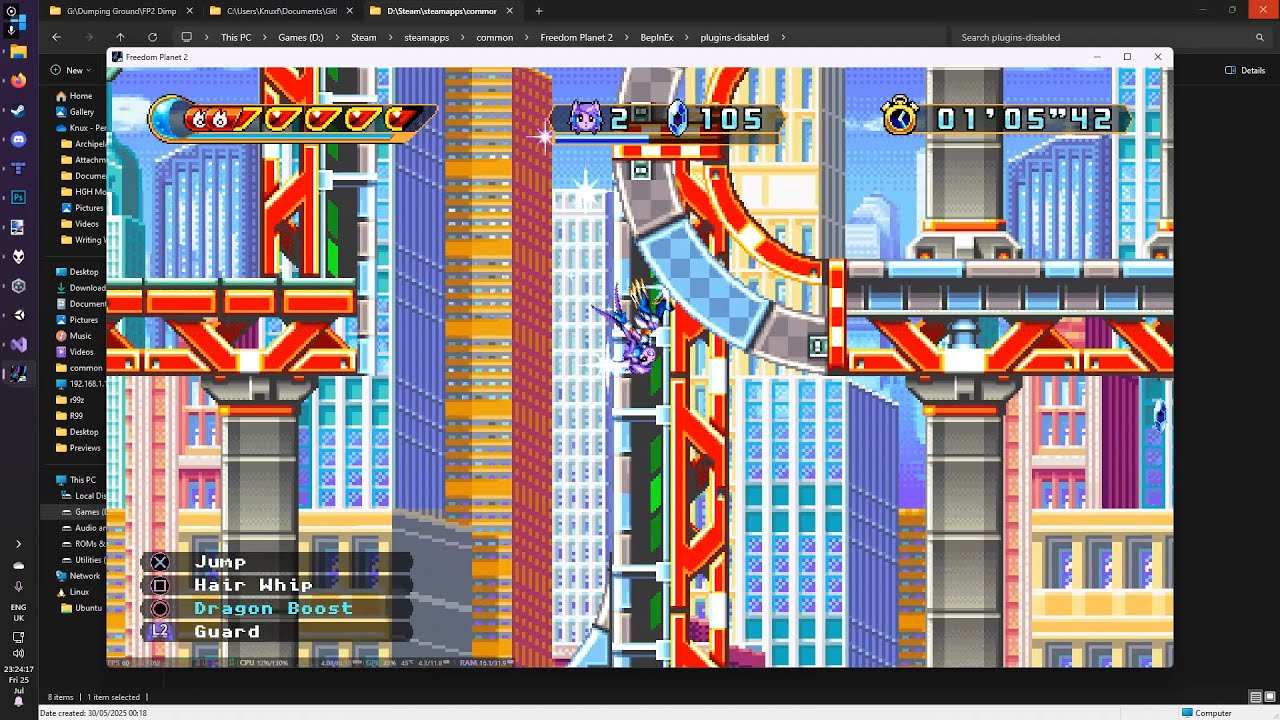Add a new File Explorer tab

(539, 11)
